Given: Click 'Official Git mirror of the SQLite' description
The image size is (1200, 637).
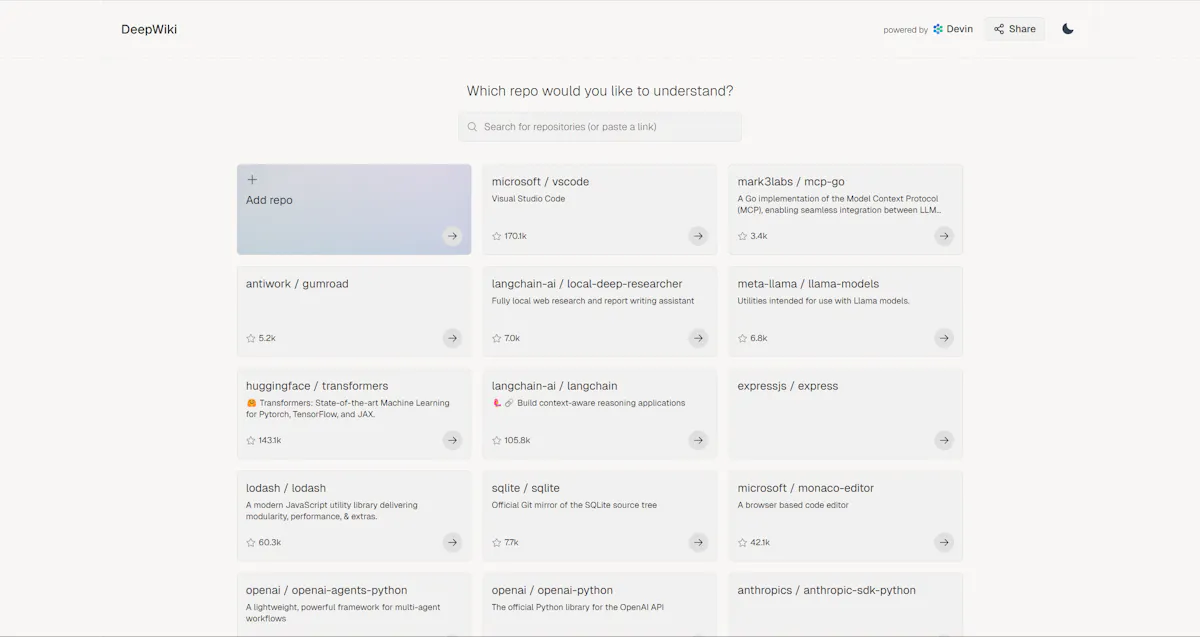Looking at the screenshot, I should (574, 505).
